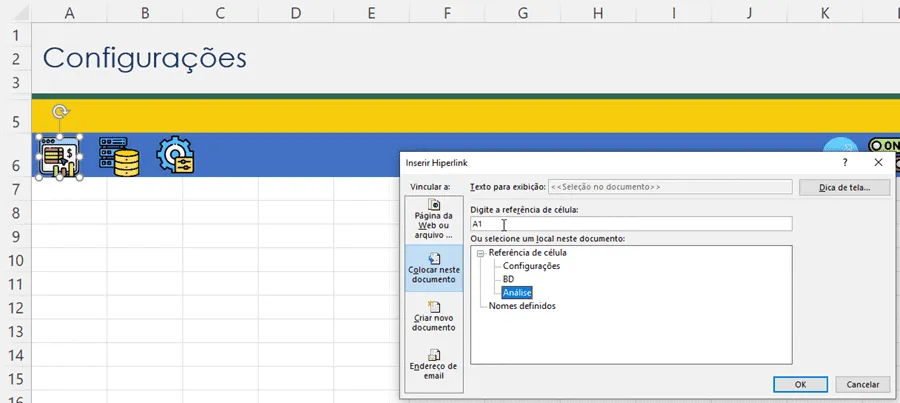Click the Configurações title text
This screenshot has width=900, height=403.
tap(145, 59)
